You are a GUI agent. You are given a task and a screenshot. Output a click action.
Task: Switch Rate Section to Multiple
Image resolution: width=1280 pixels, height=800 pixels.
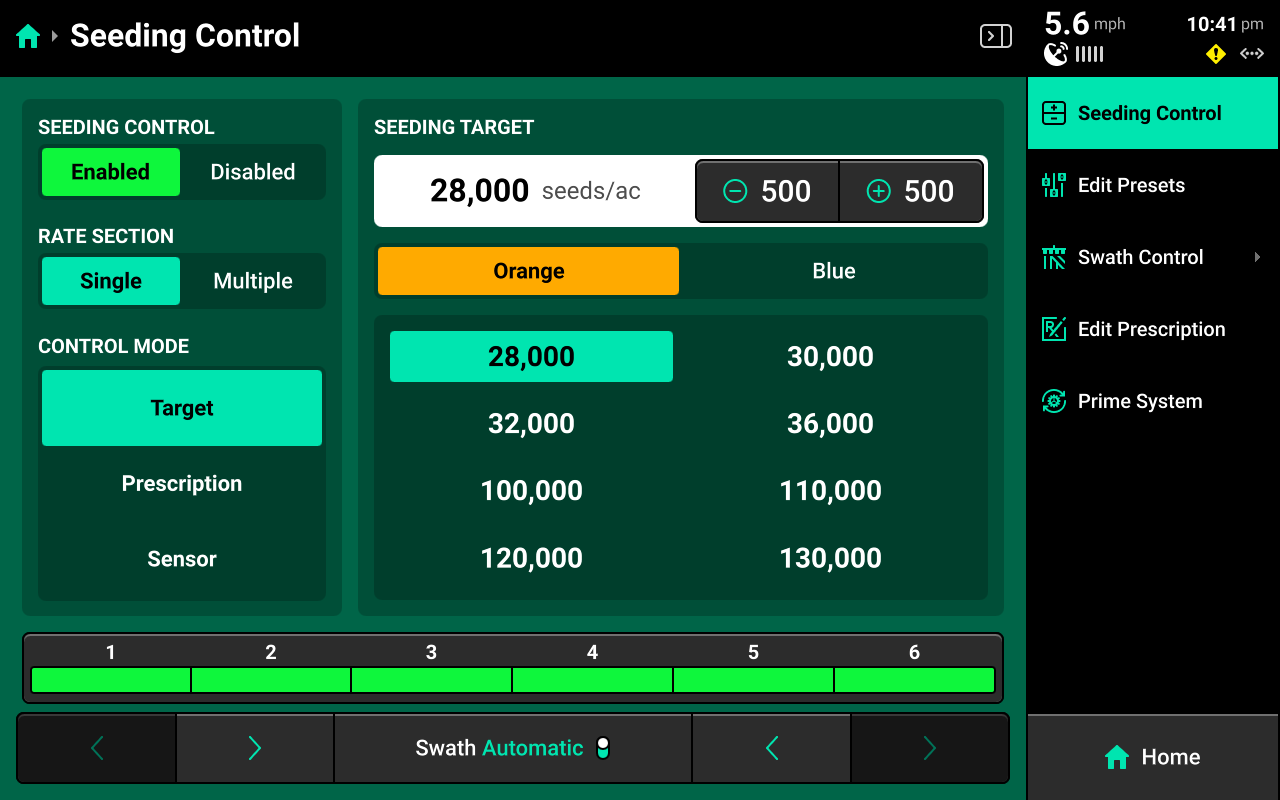click(x=252, y=281)
